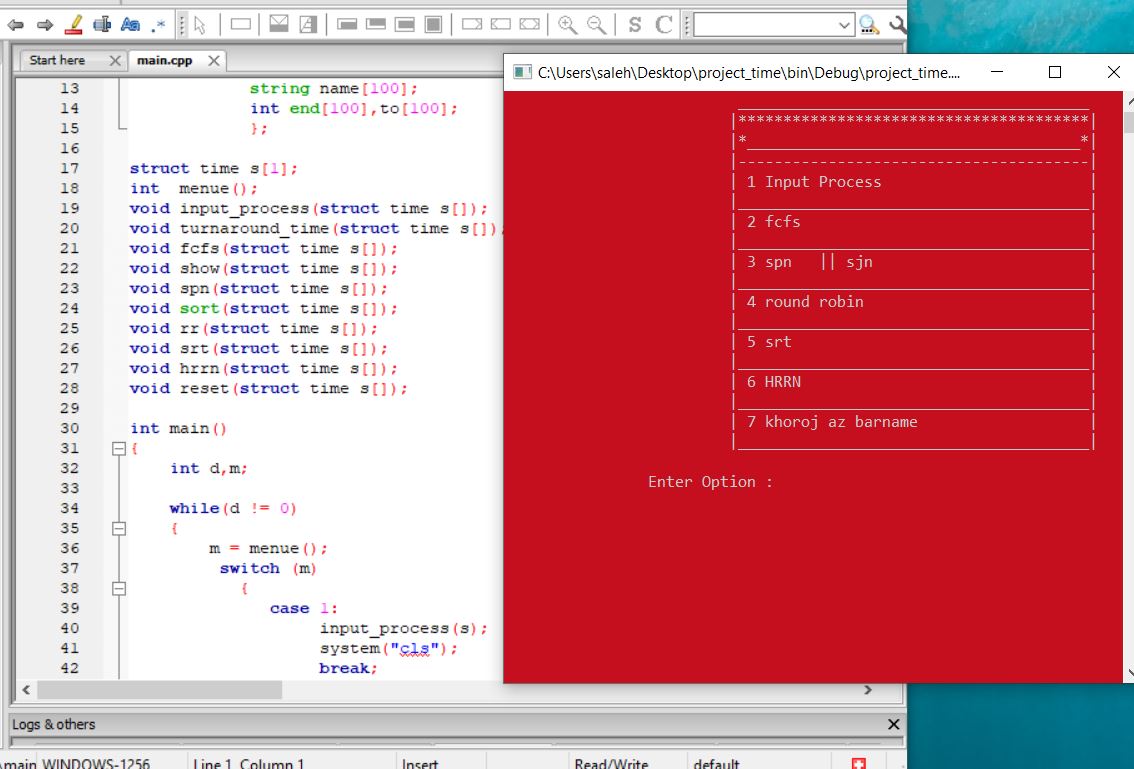Screen dimensions: 1134x769
Task: Run search with magnifier icon
Action: (x=868, y=24)
